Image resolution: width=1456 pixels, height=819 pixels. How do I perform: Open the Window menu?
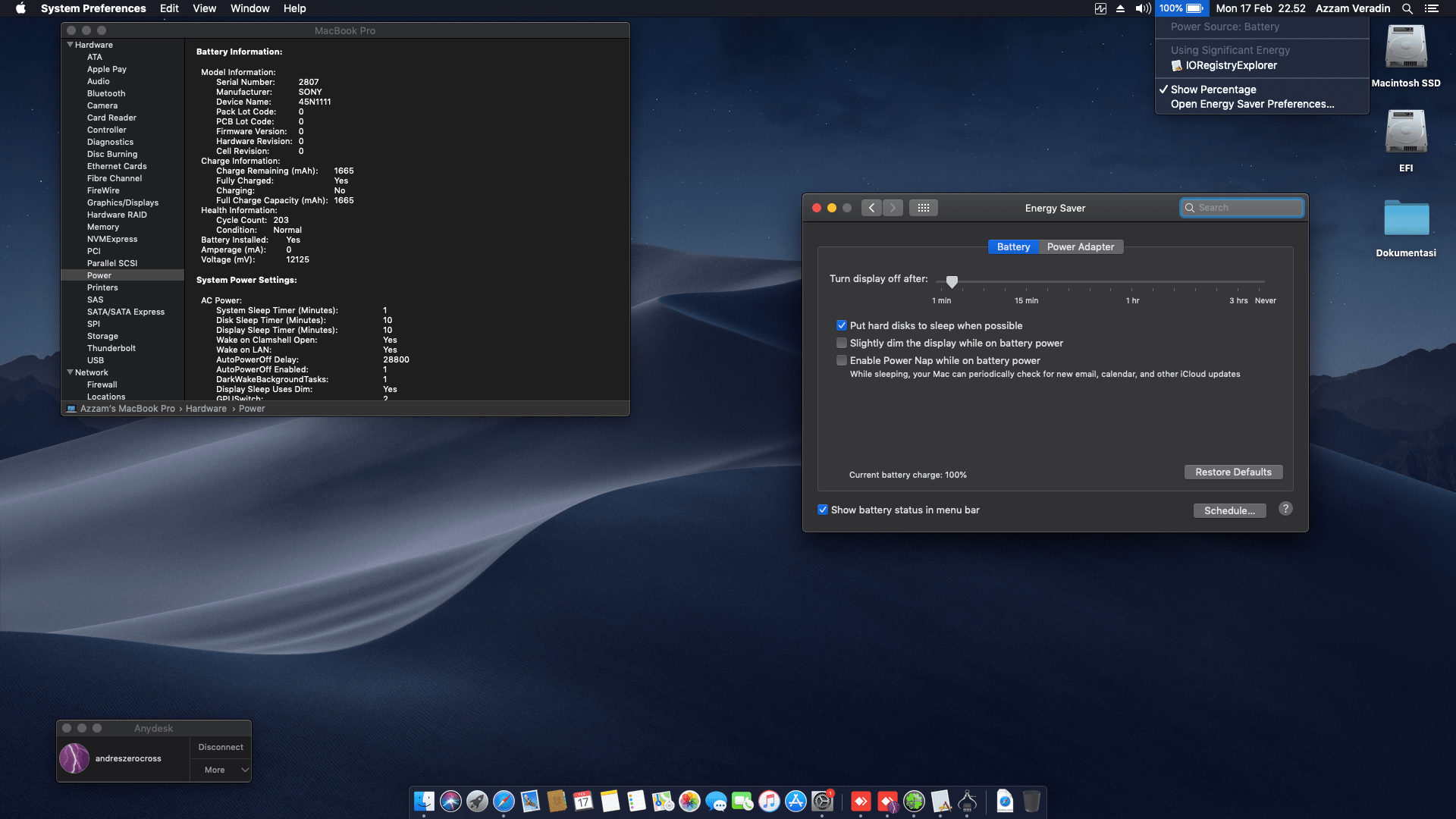click(x=249, y=8)
